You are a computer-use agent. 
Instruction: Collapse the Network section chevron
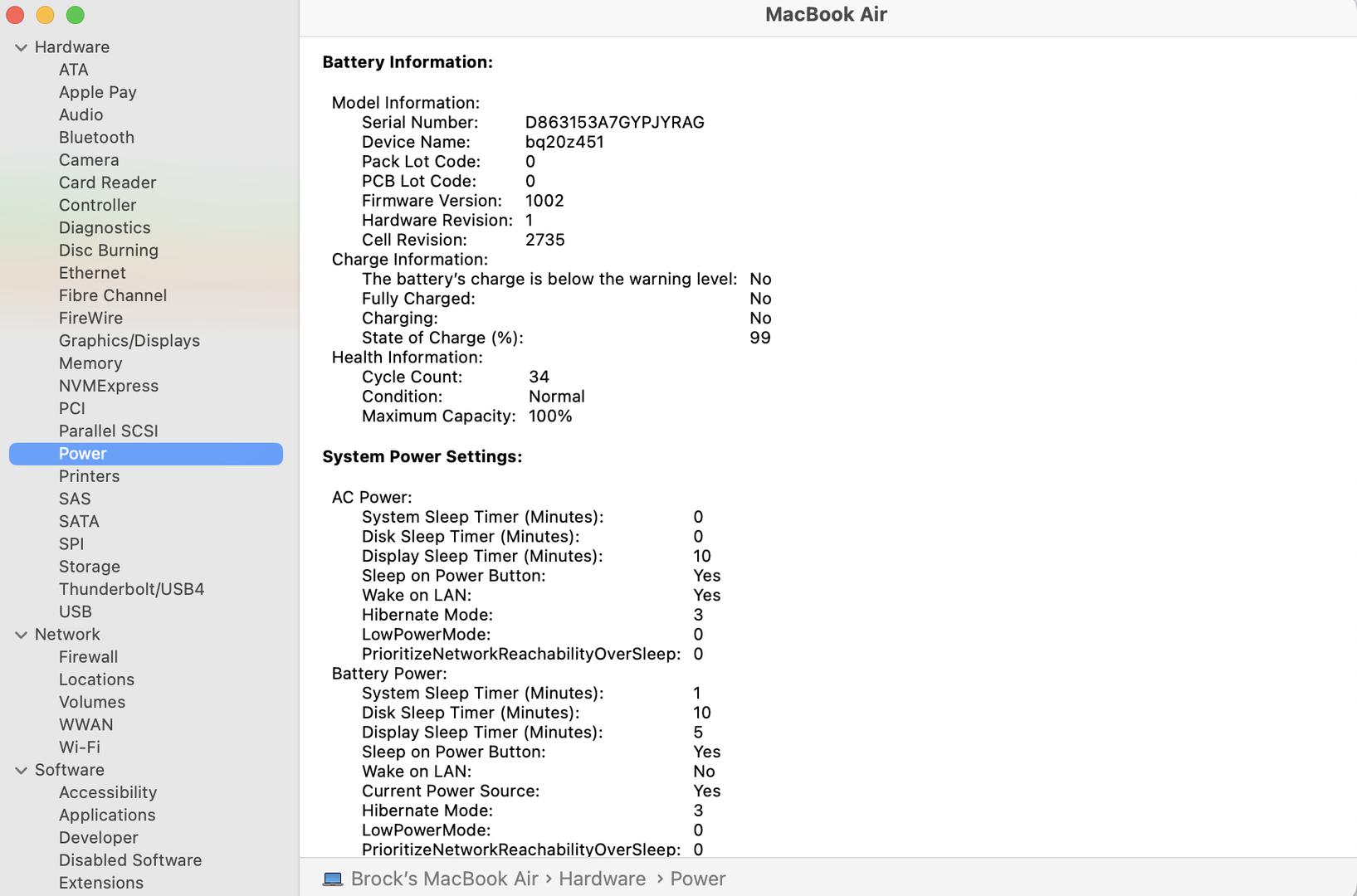21,635
